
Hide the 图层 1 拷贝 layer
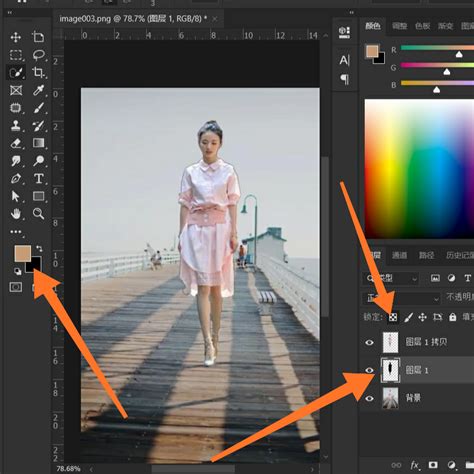pos(369,342)
